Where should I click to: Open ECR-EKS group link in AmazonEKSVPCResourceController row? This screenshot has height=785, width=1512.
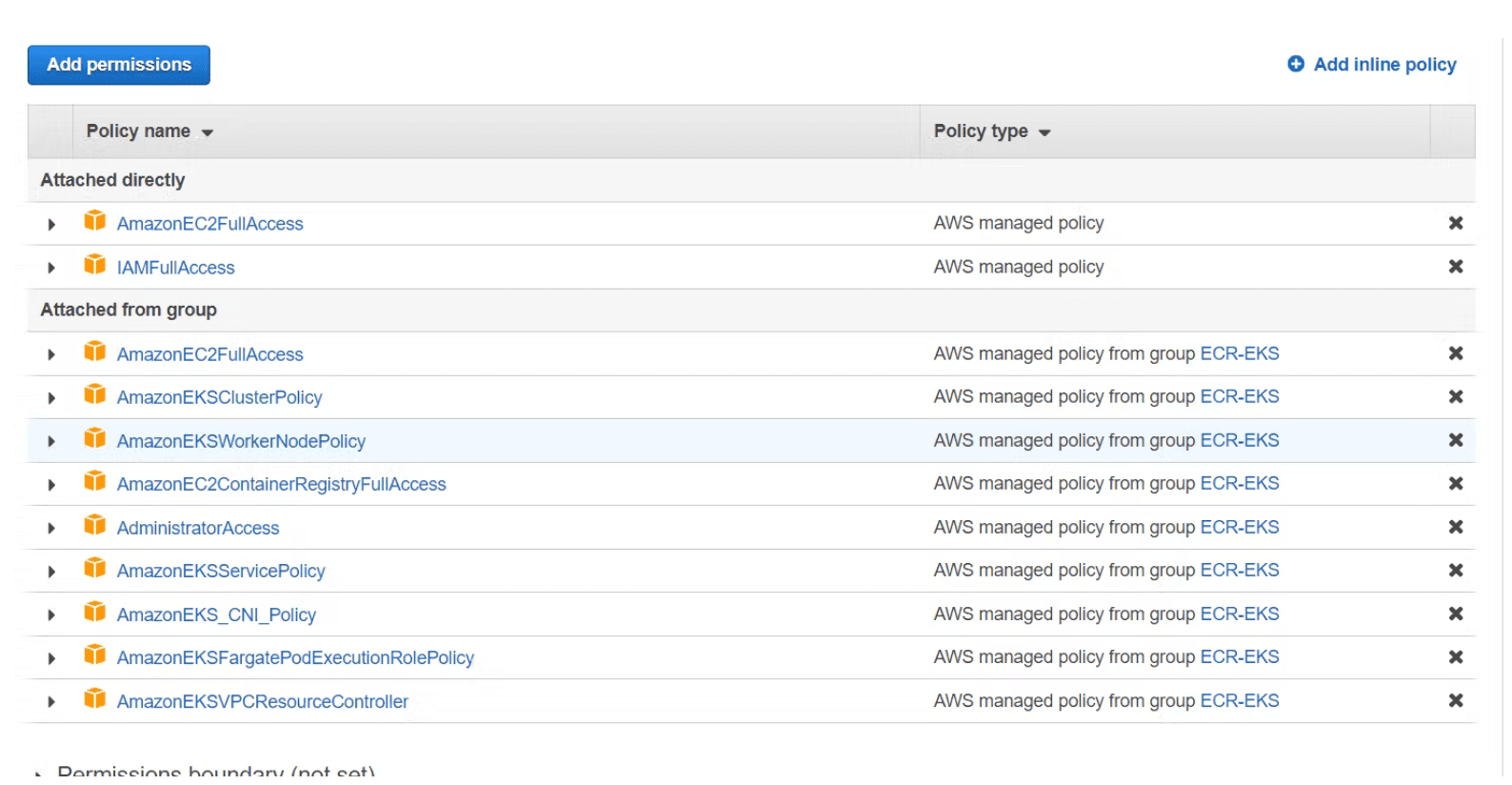coord(1240,700)
